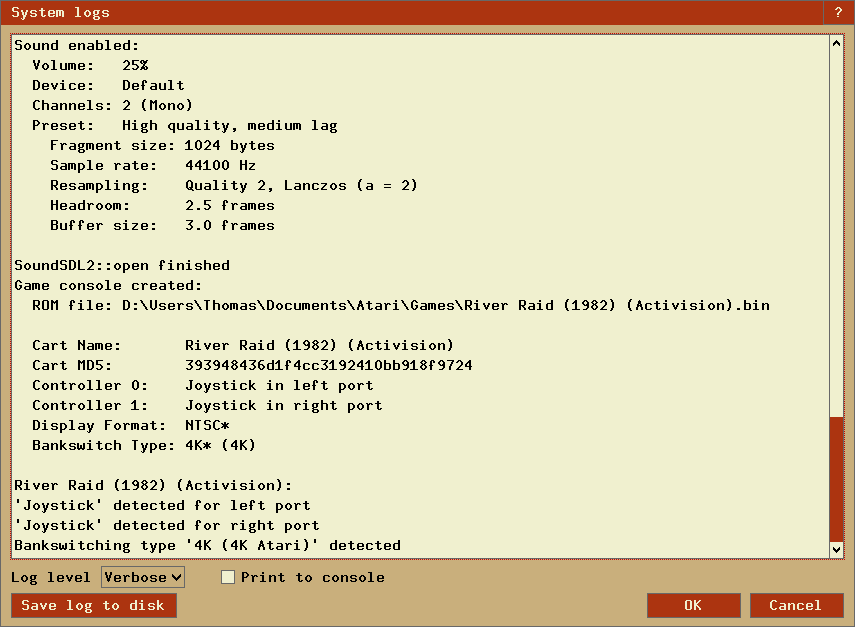The width and height of the screenshot is (855, 627).
Task: Click the 'Print to console' label text
Action: point(313,577)
